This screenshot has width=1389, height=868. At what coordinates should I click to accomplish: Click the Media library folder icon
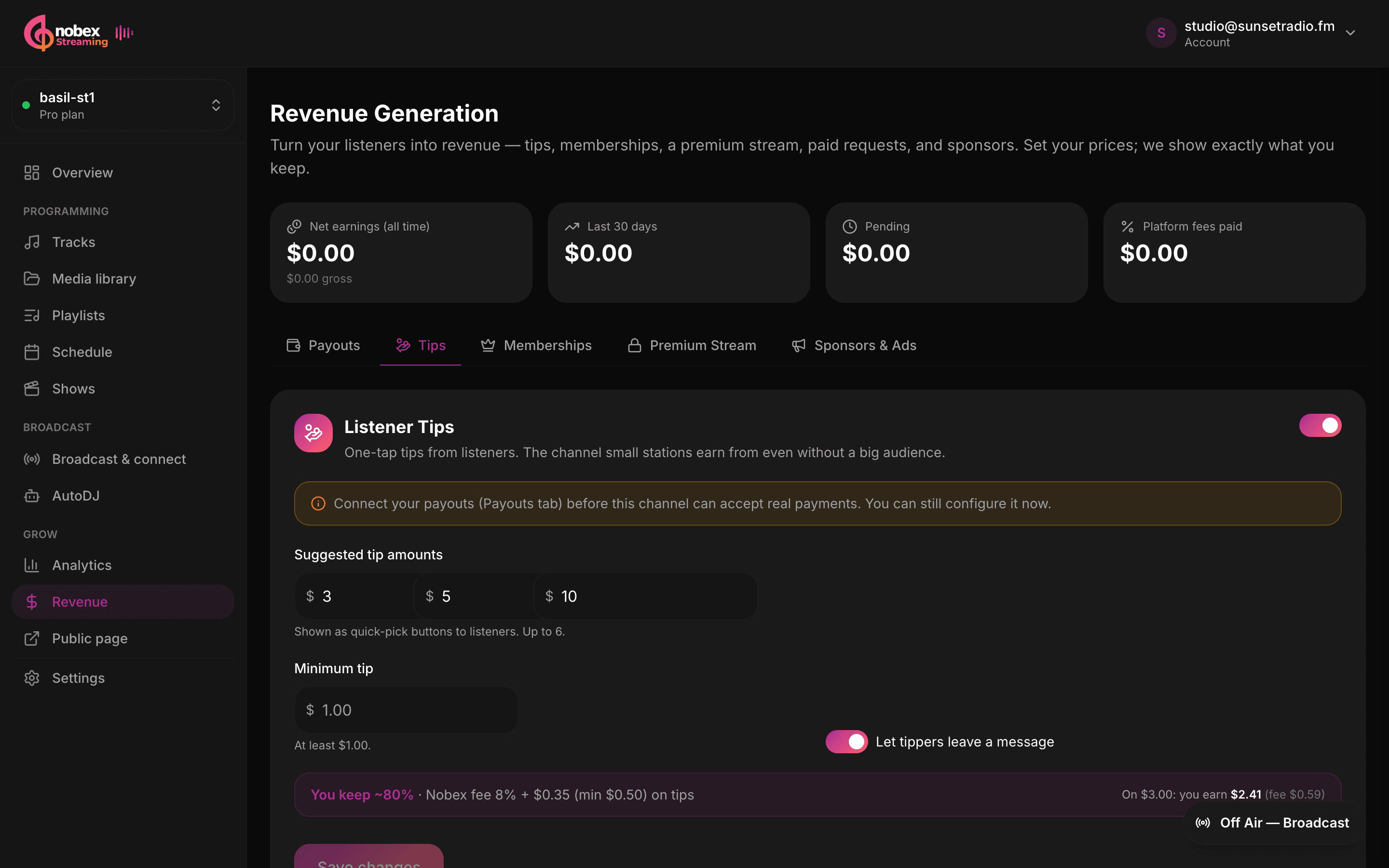(31, 279)
